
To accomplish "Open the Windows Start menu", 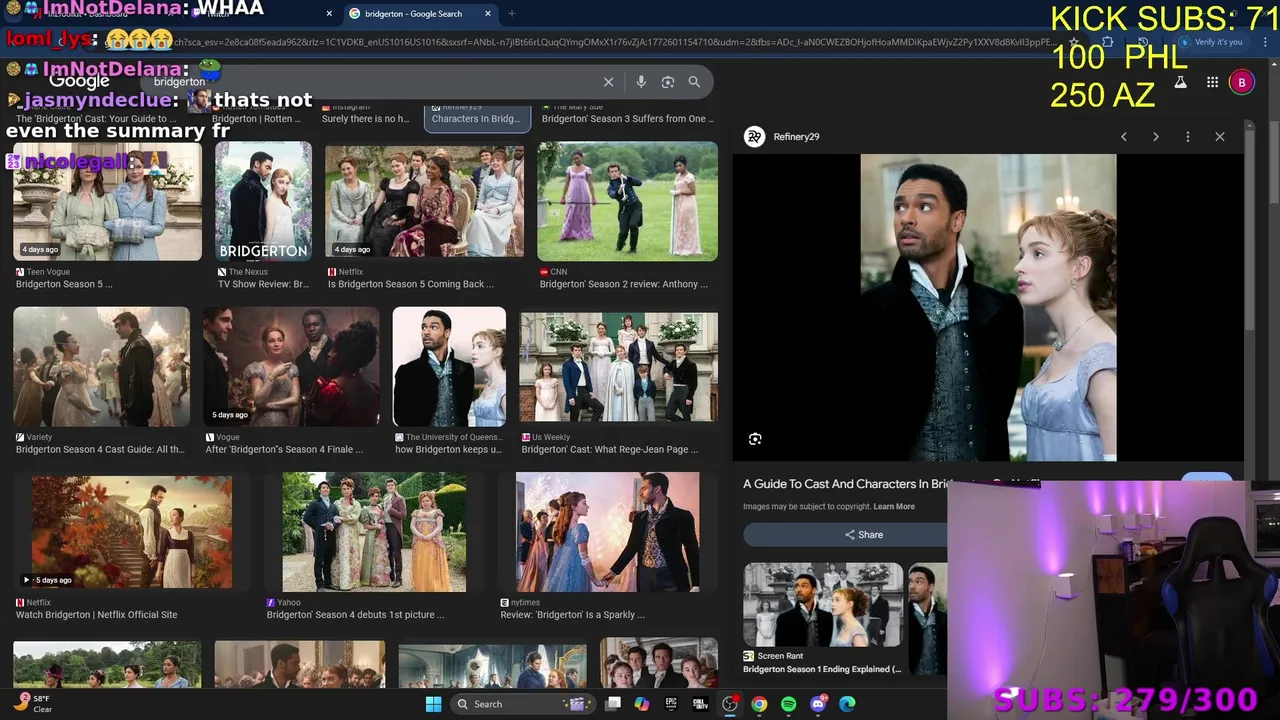I will tap(433, 704).
